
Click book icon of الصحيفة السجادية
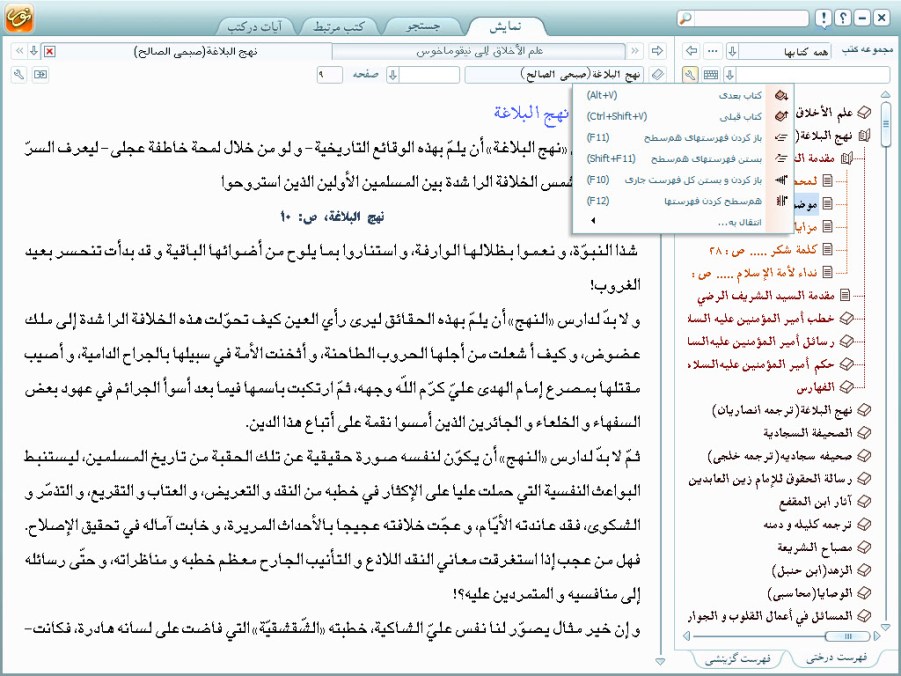tap(863, 433)
